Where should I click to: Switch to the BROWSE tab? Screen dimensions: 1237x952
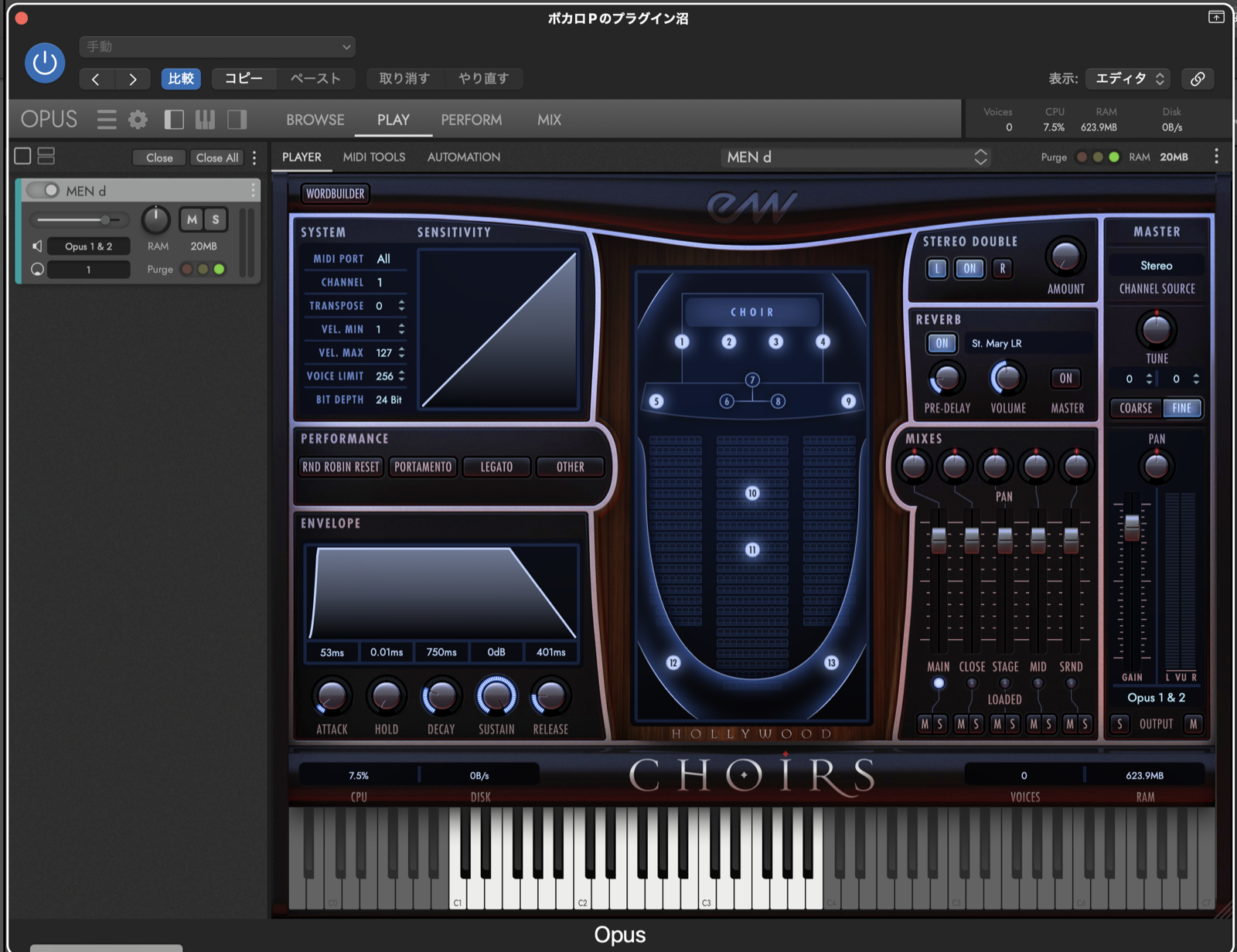(x=315, y=120)
